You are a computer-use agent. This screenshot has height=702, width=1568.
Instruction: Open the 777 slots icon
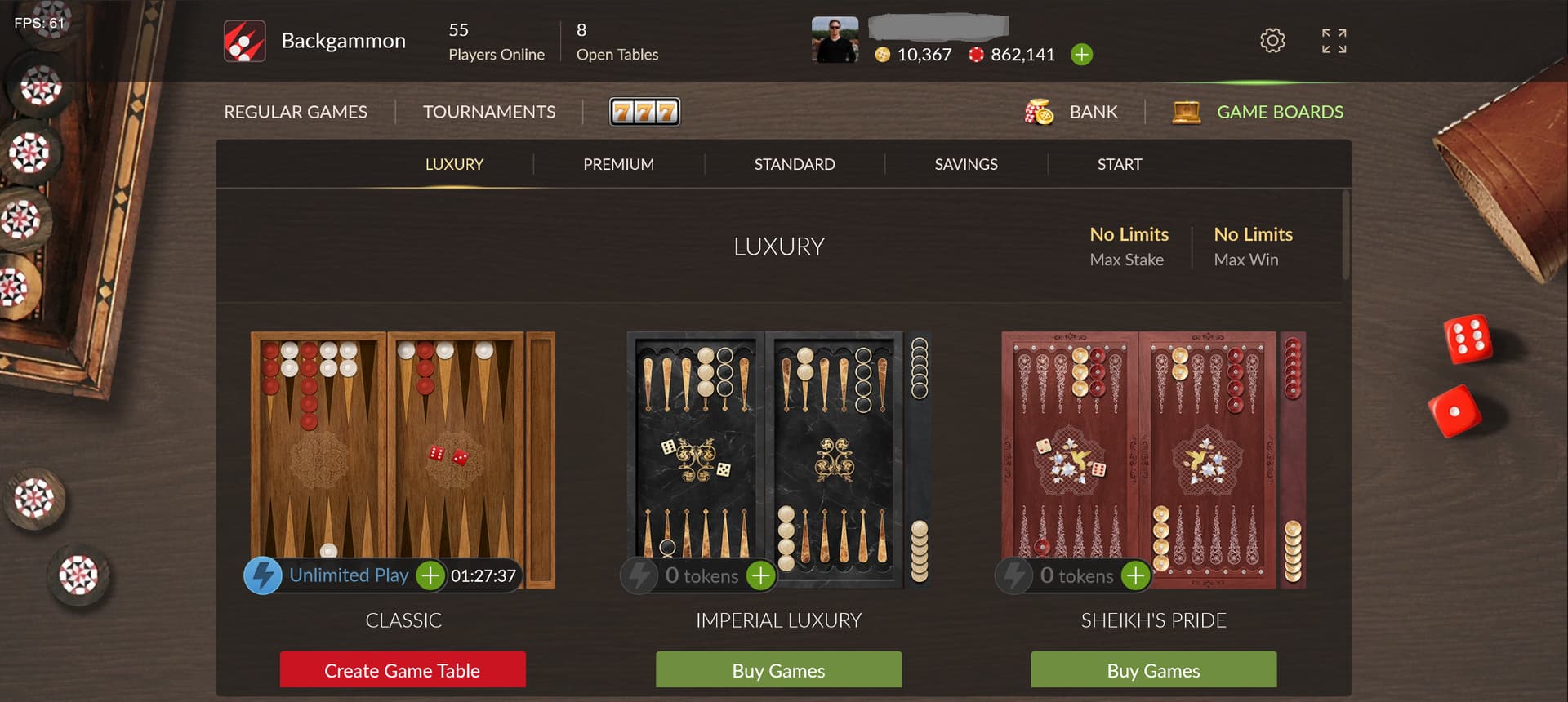pyautogui.click(x=645, y=112)
